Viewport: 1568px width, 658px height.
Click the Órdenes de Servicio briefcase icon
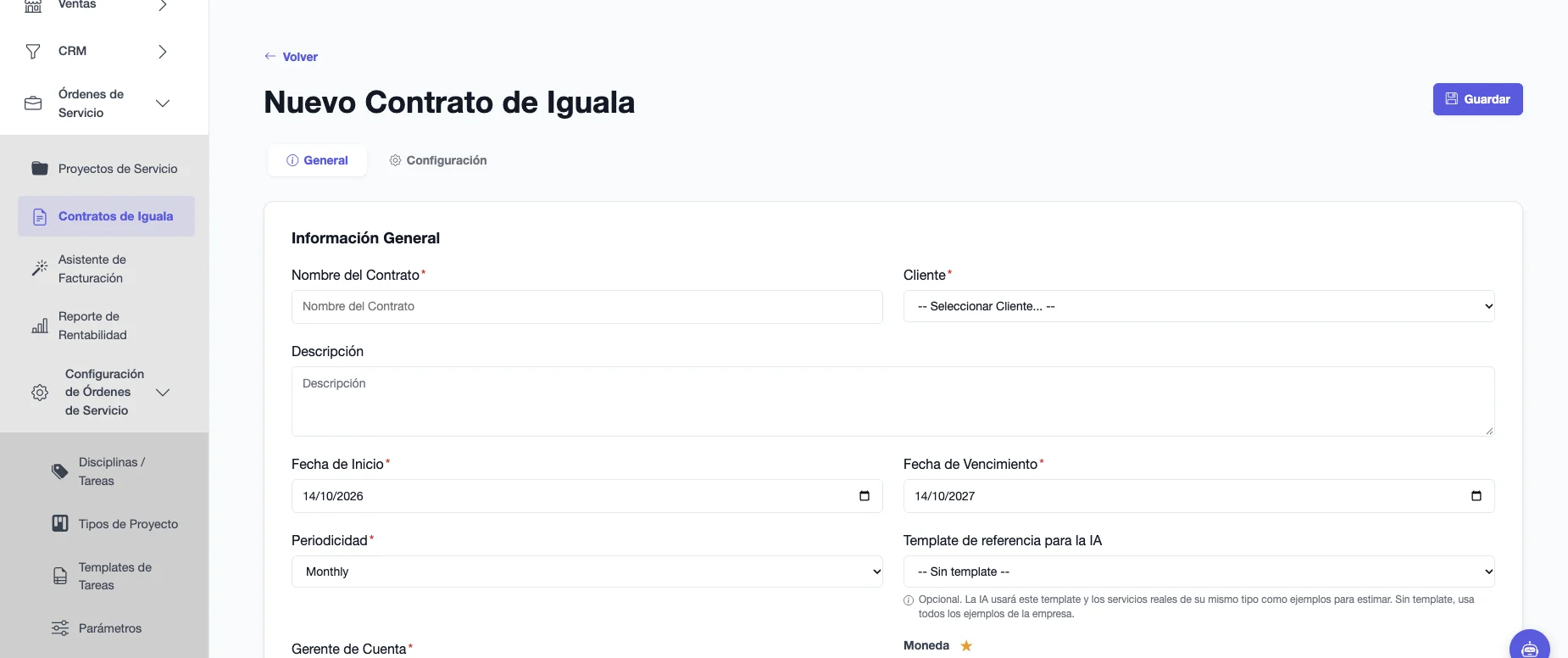coord(33,103)
